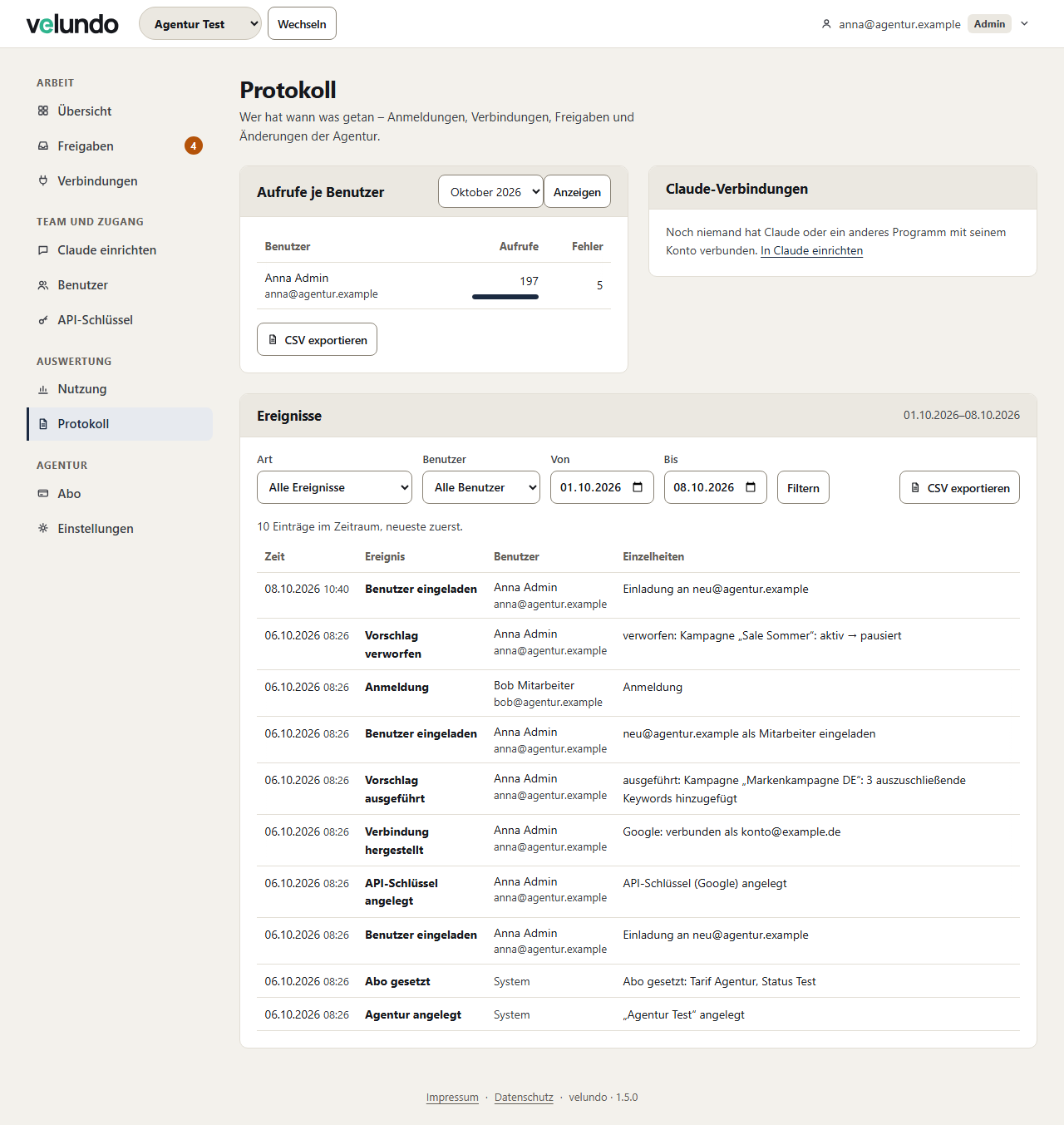Open the Von date calendar picker icon
1064x1125 pixels.
point(638,487)
